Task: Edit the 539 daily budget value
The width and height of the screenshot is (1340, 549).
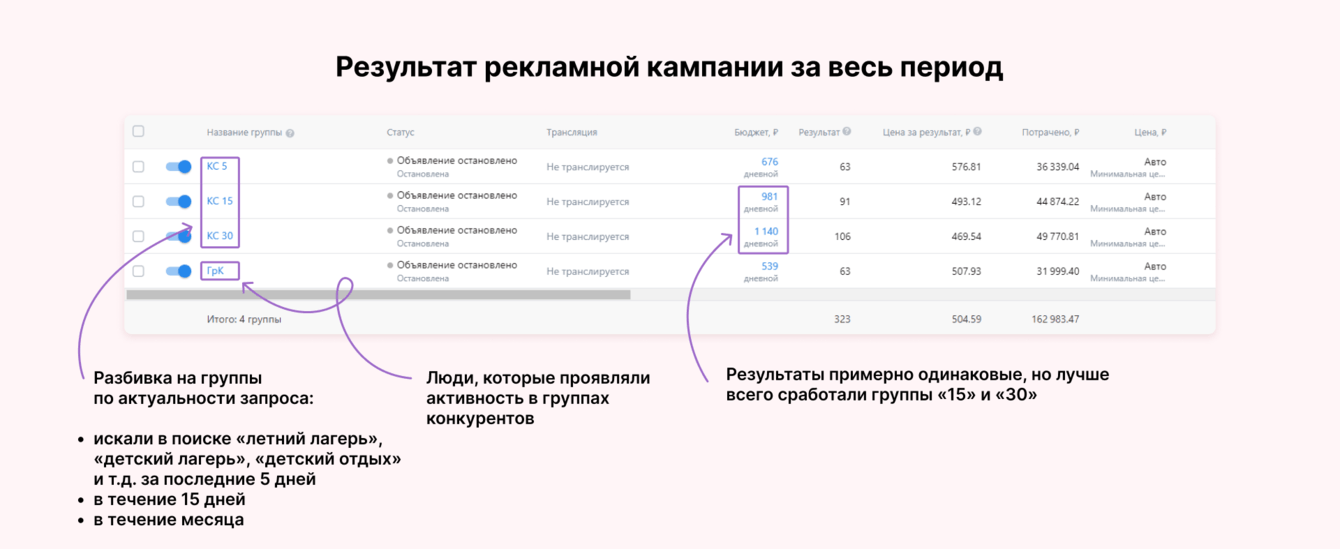Action: point(769,266)
